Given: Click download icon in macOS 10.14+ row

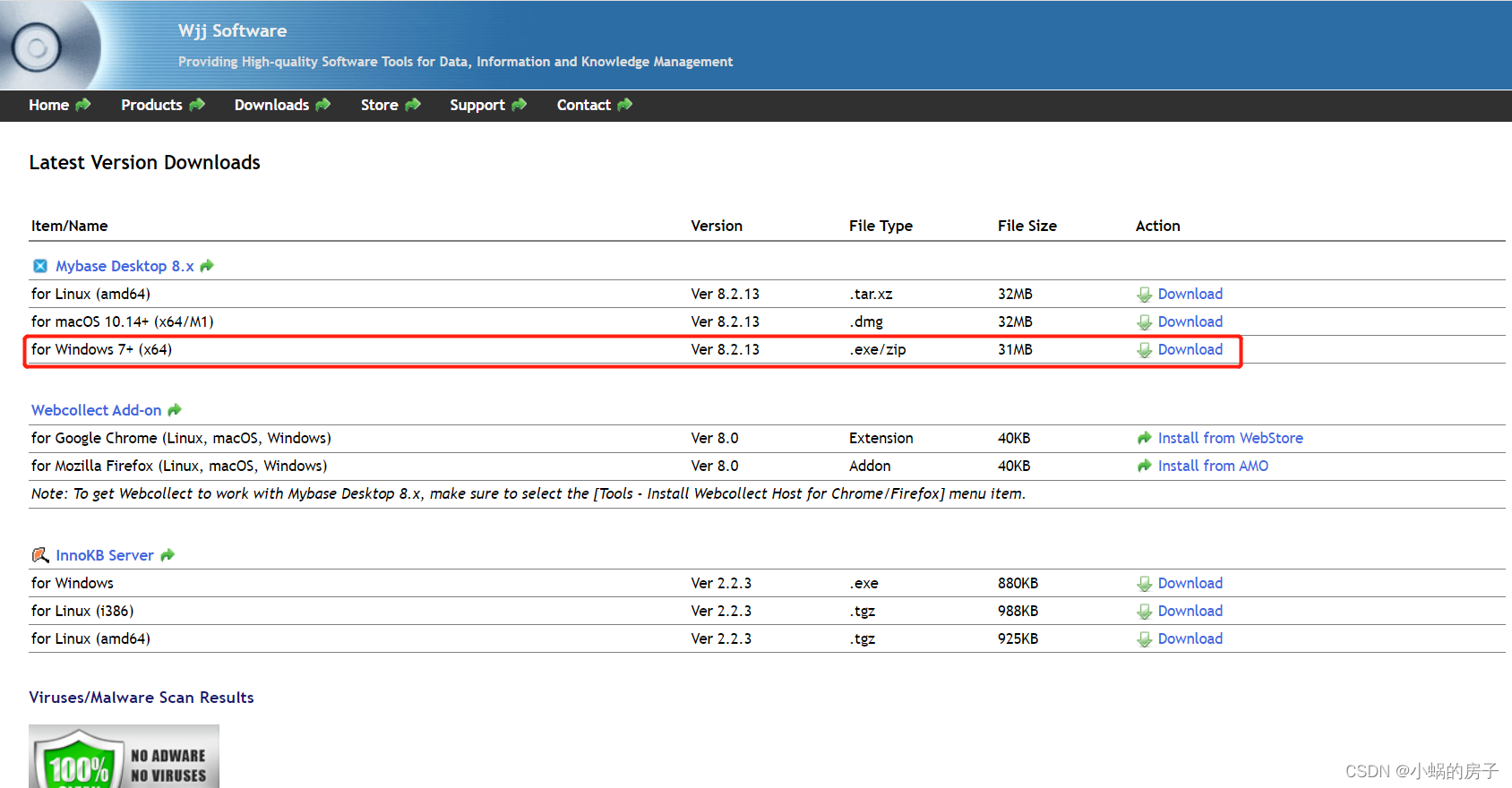Looking at the screenshot, I should [x=1145, y=322].
